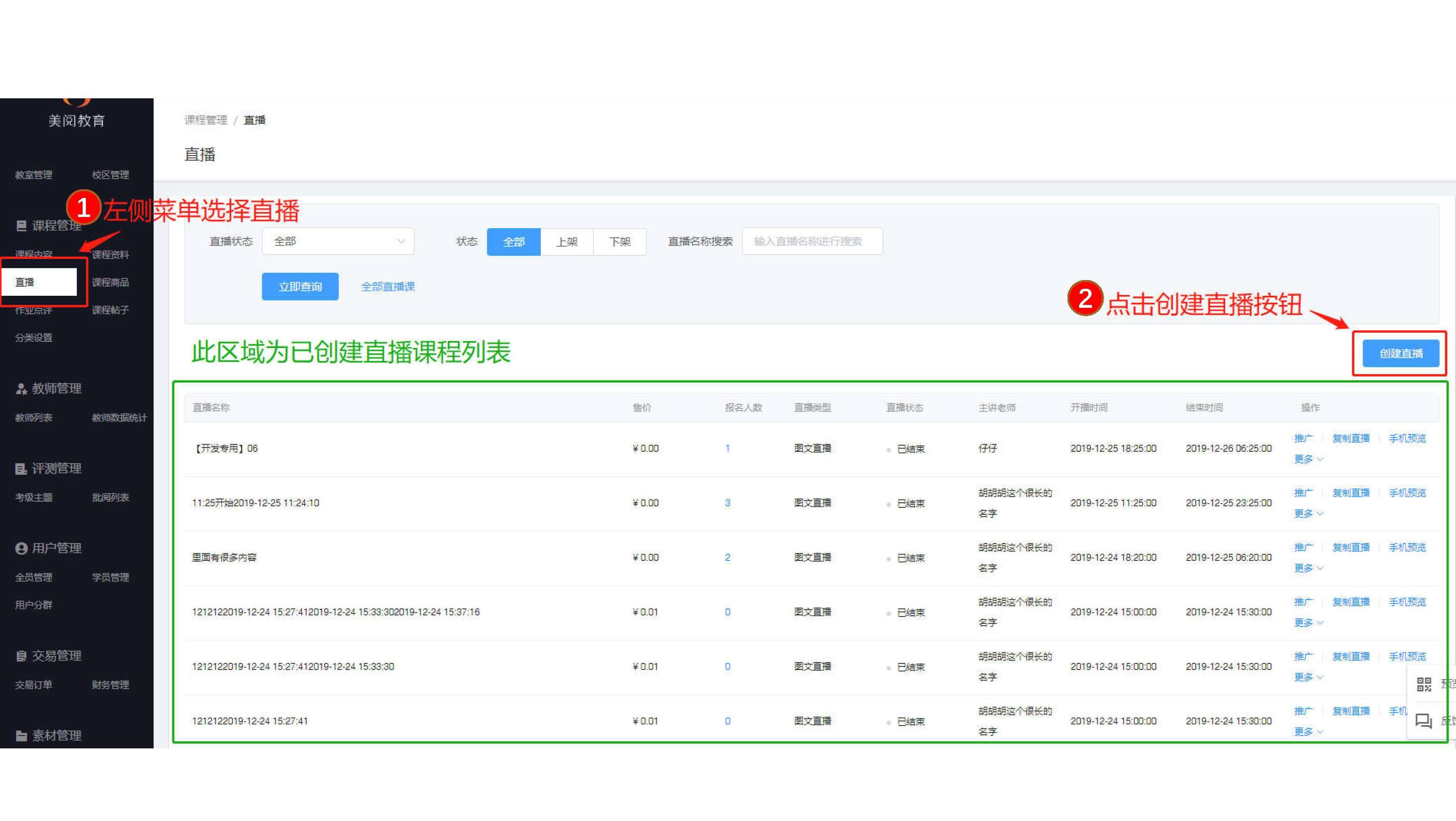Open 教室管理 in the sidebar
The height and width of the screenshot is (821, 1456).
click(x=34, y=175)
